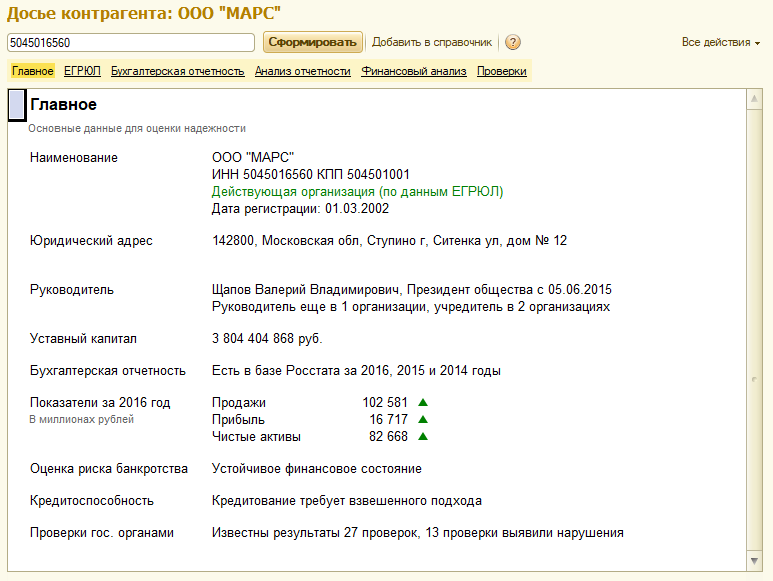The image size is (773, 581).
Task: Click the Продажи row label
Action: point(239,403)
